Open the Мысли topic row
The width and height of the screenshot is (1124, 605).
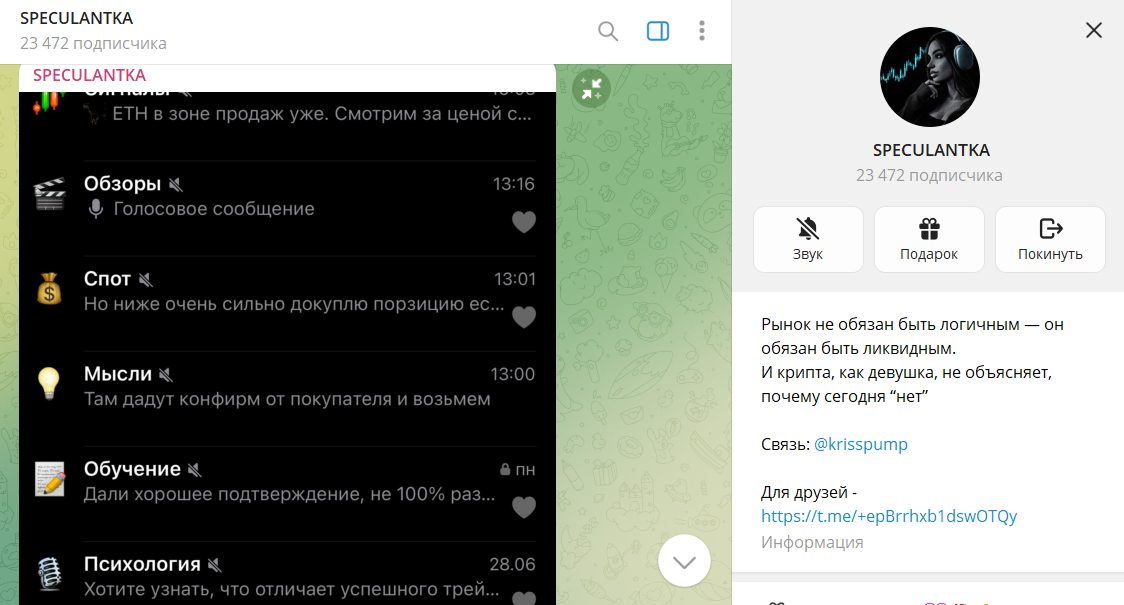285,399
